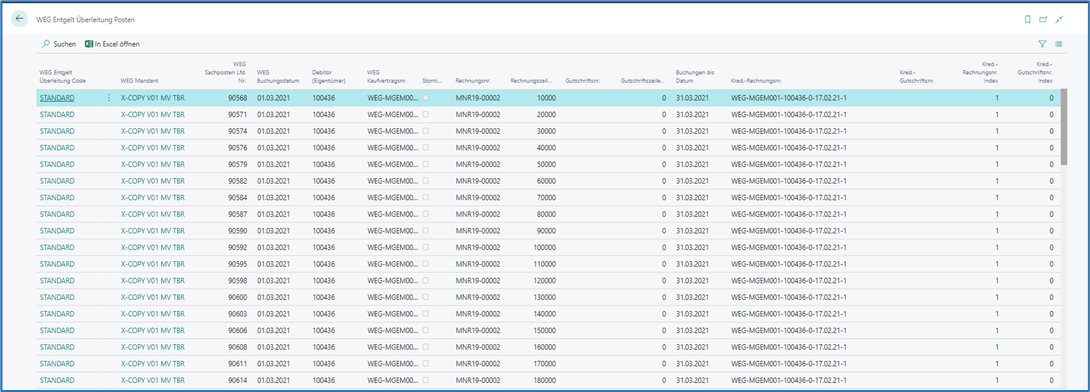The width and height of the screenshot is (1090, 392).
Task: Click MNR19-00002 in row 90584
Action: pos(478,198)
